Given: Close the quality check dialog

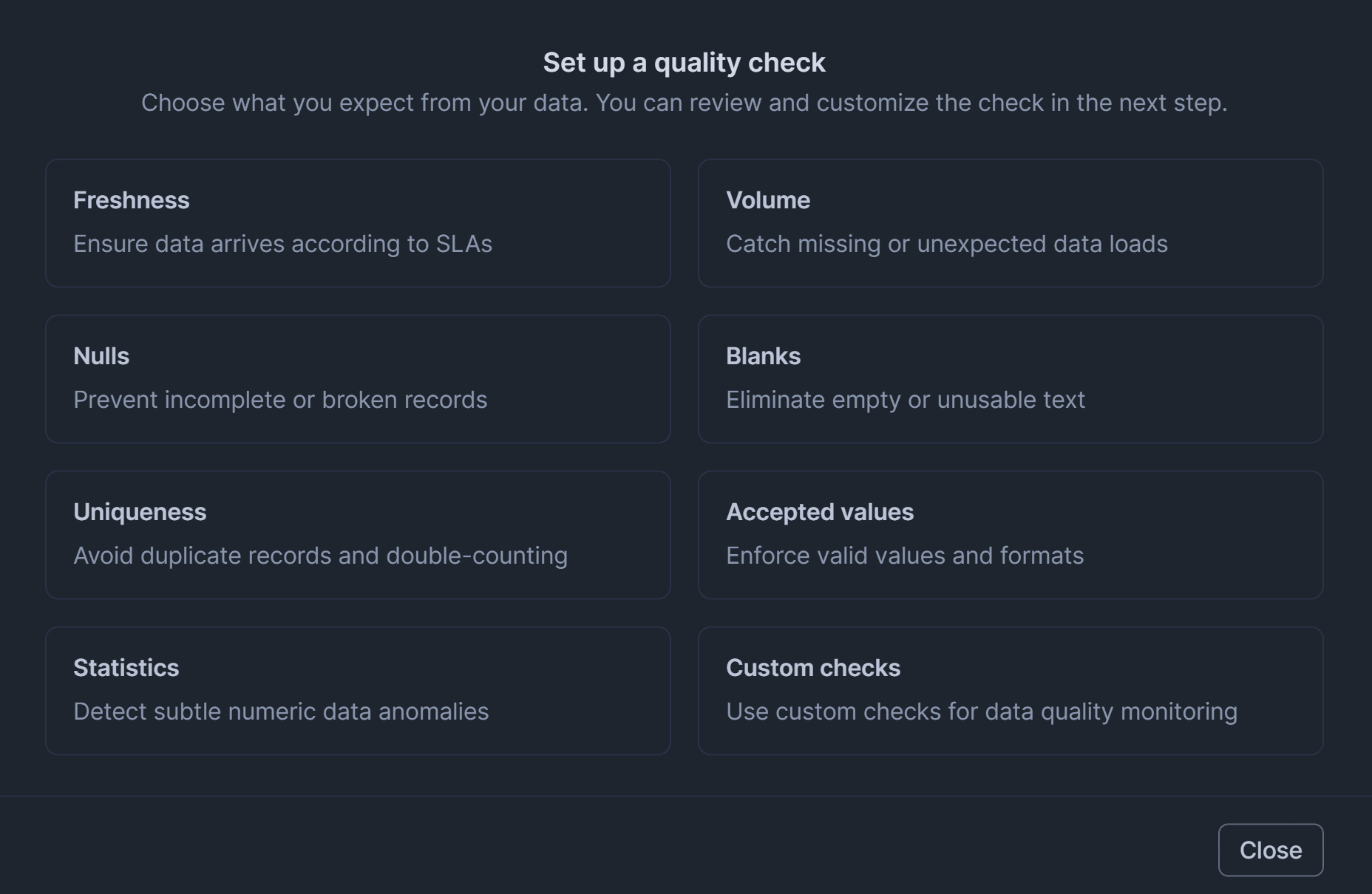Looking at the screenshot, I should click(1270, 850).
